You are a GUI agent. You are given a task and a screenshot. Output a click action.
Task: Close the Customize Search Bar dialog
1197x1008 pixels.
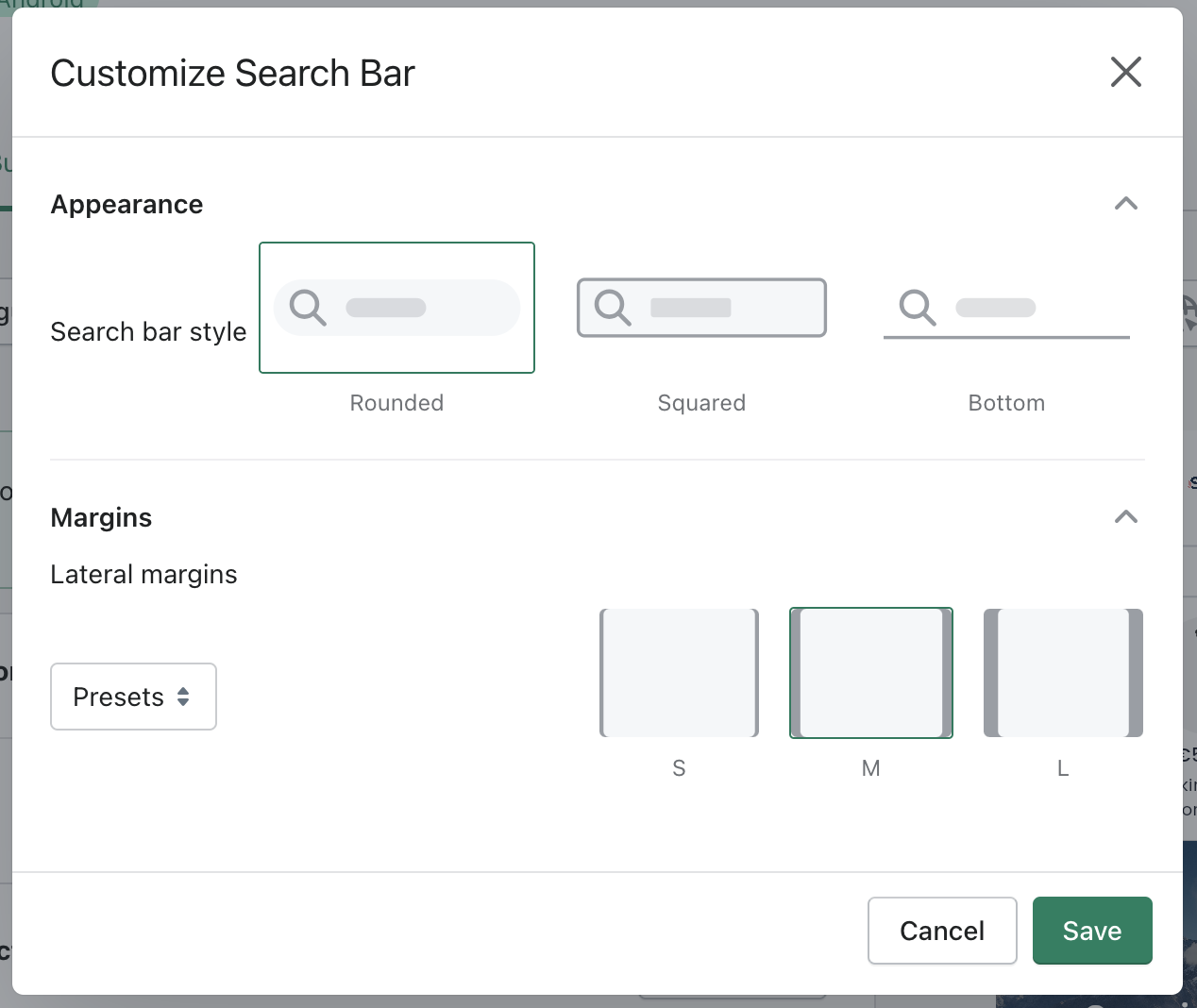pos(1125,72)
